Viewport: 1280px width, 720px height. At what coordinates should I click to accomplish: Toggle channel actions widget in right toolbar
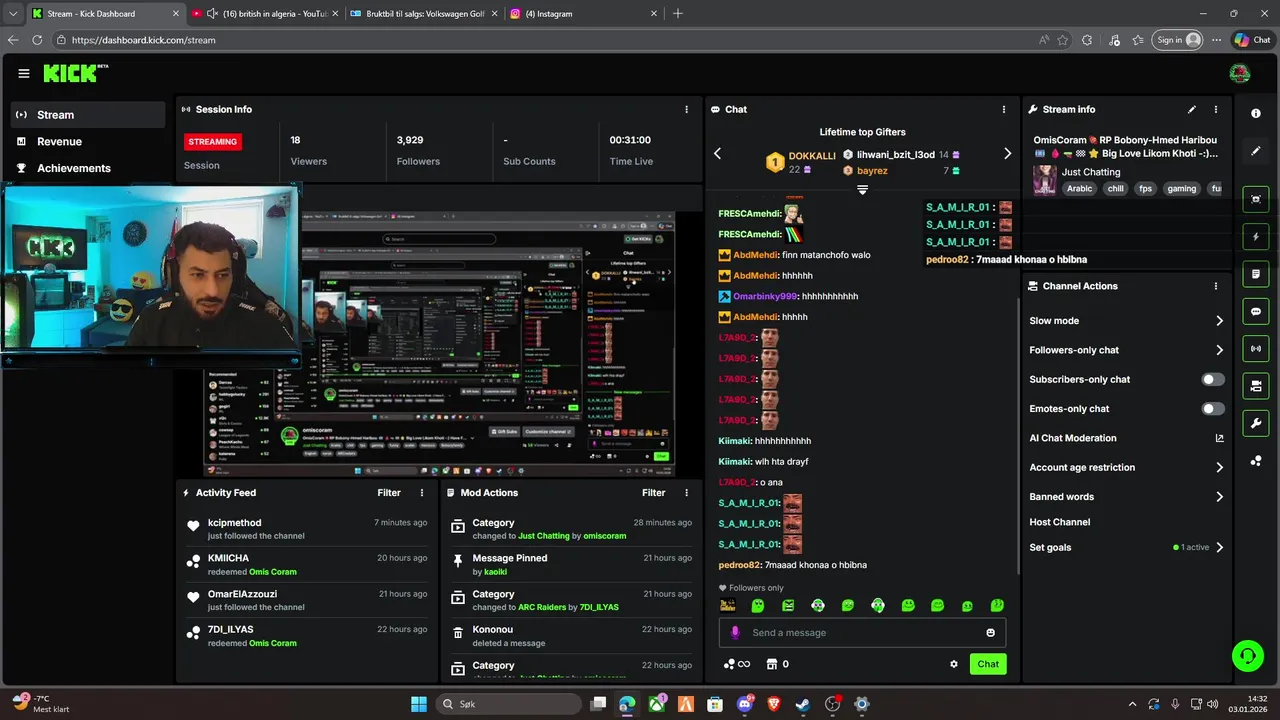coord(1256,386)
